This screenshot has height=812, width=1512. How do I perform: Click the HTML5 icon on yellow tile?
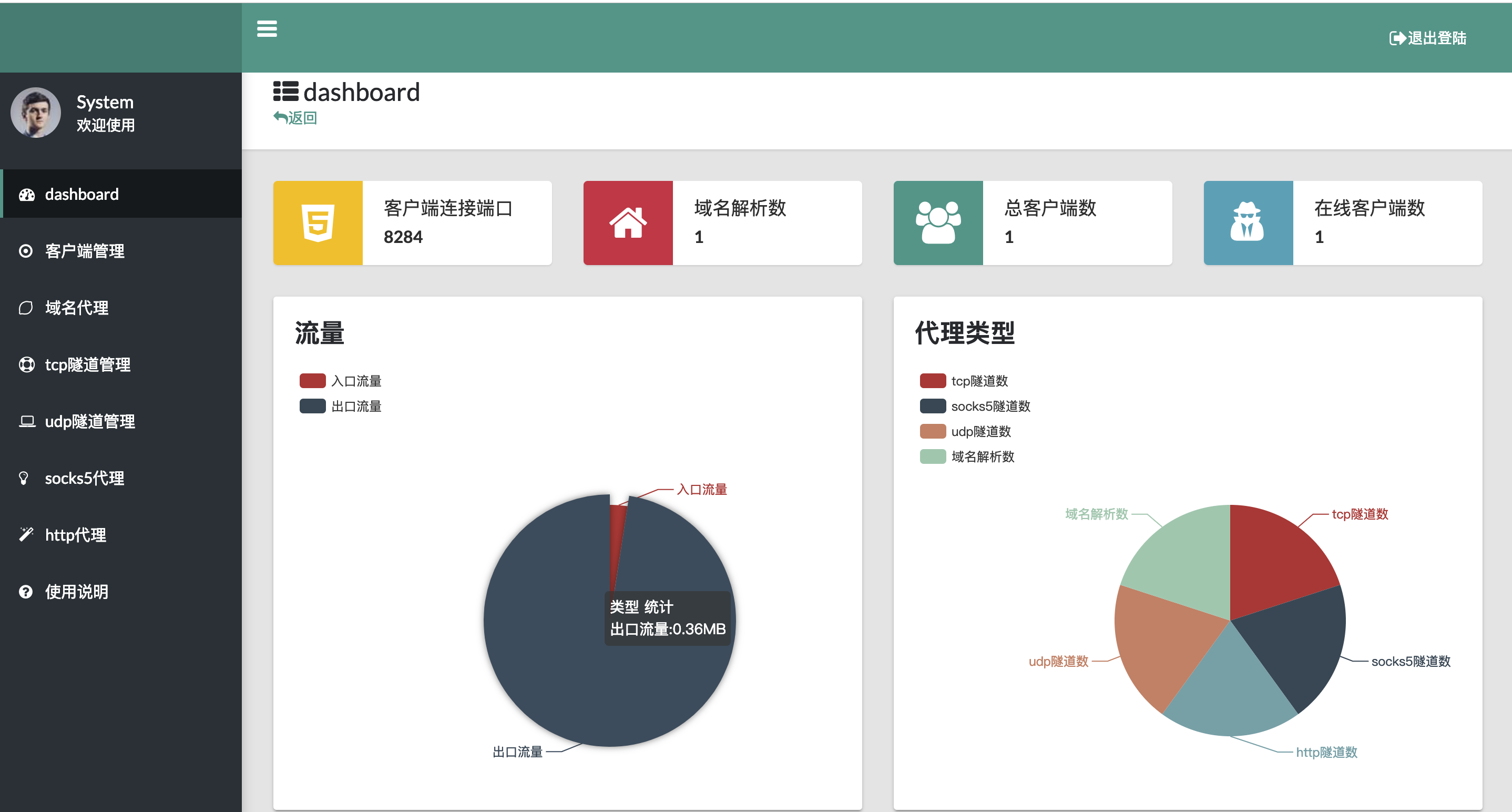tap(318, 223)
